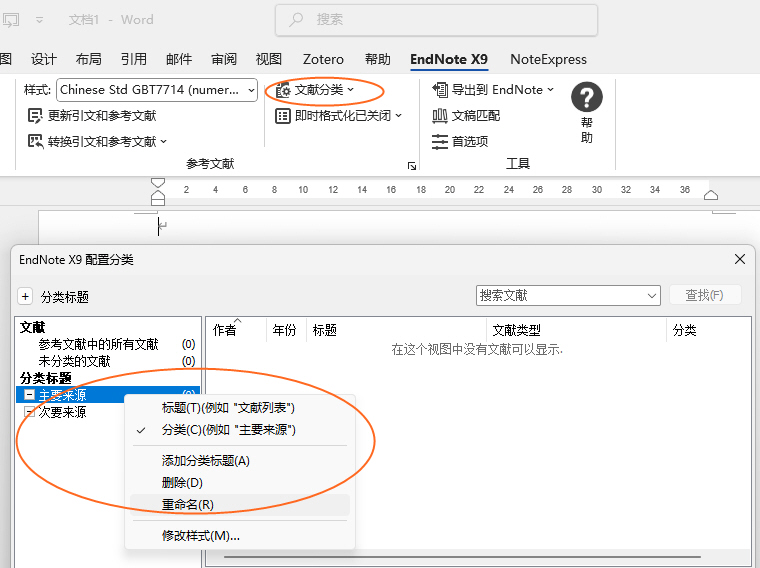
Task: Click the 帮助 question mark icon
Action: pos(586,97)
